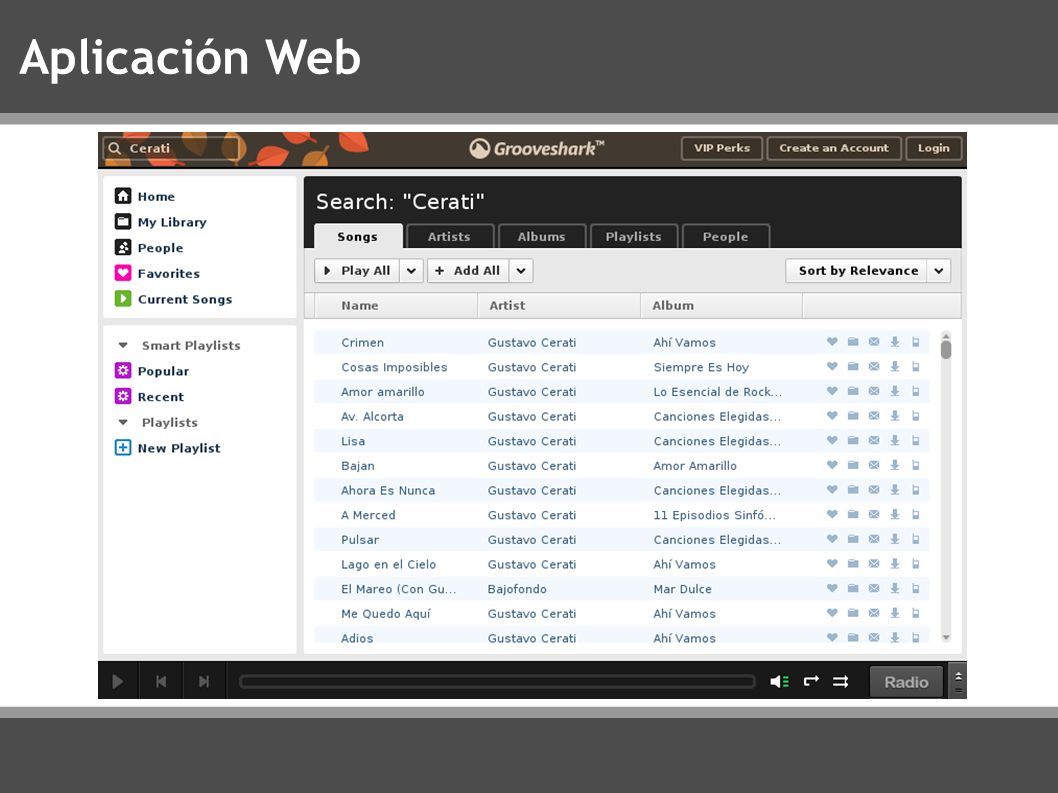Click the Home sidebar icon
Screen dimensions: 1058x793
click(123, 196)
